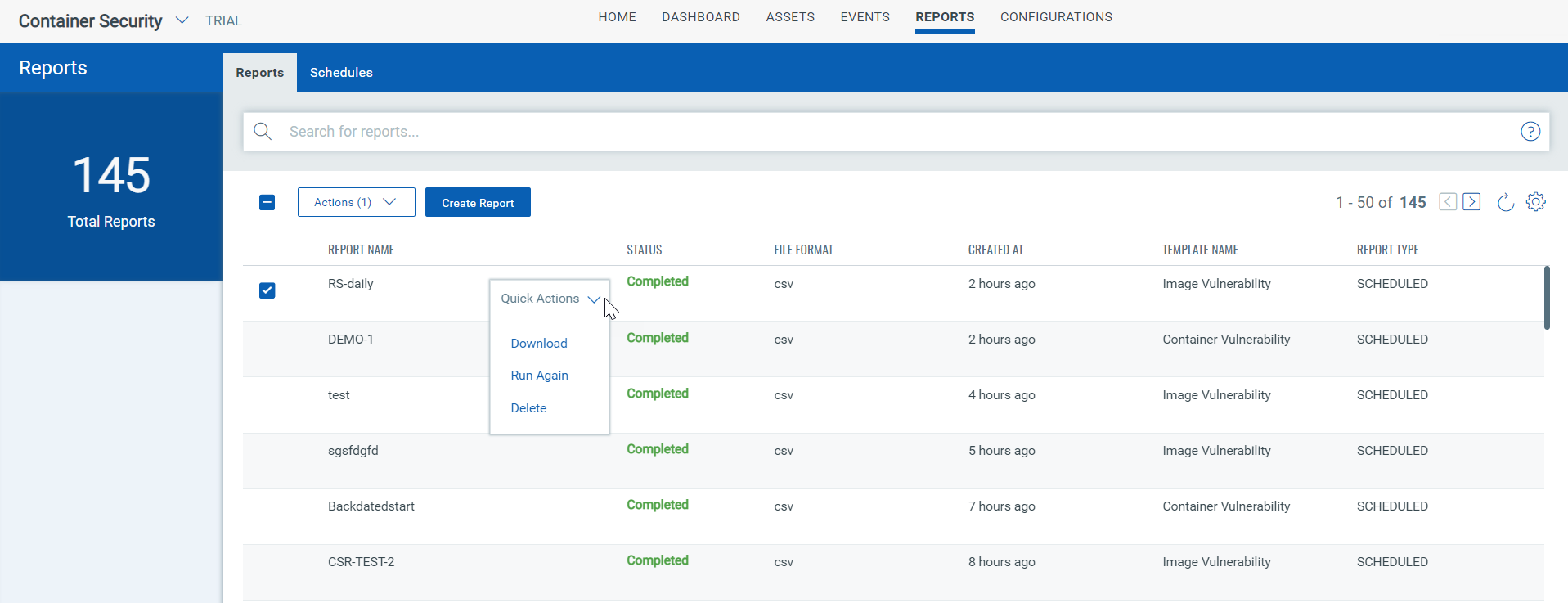The image size is (1568, 603).
Task: Click '7 hours ago' created time
Action: (x=1001, y=506)
